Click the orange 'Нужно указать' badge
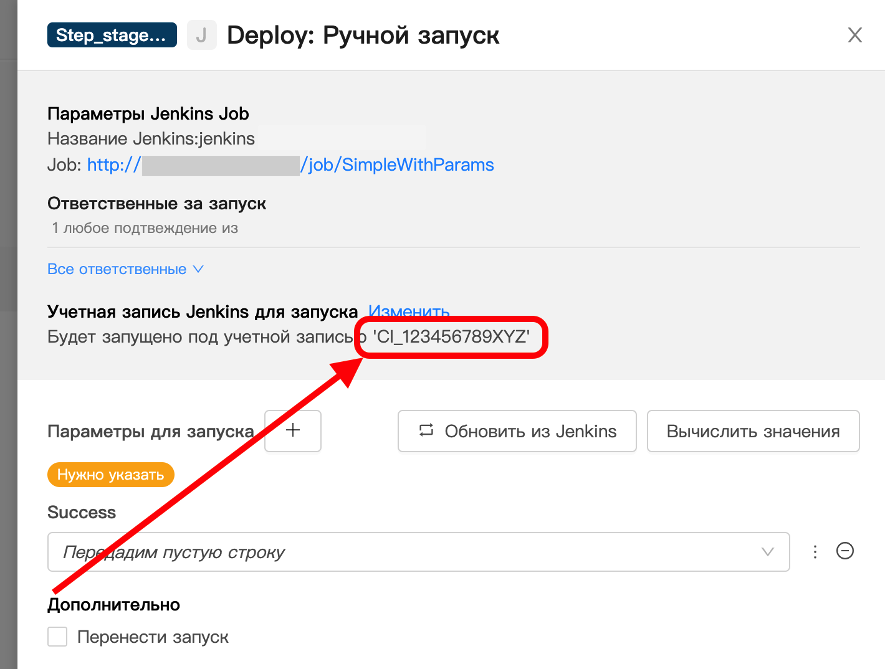Screen dimensions: 885x670 coord(111,475)
